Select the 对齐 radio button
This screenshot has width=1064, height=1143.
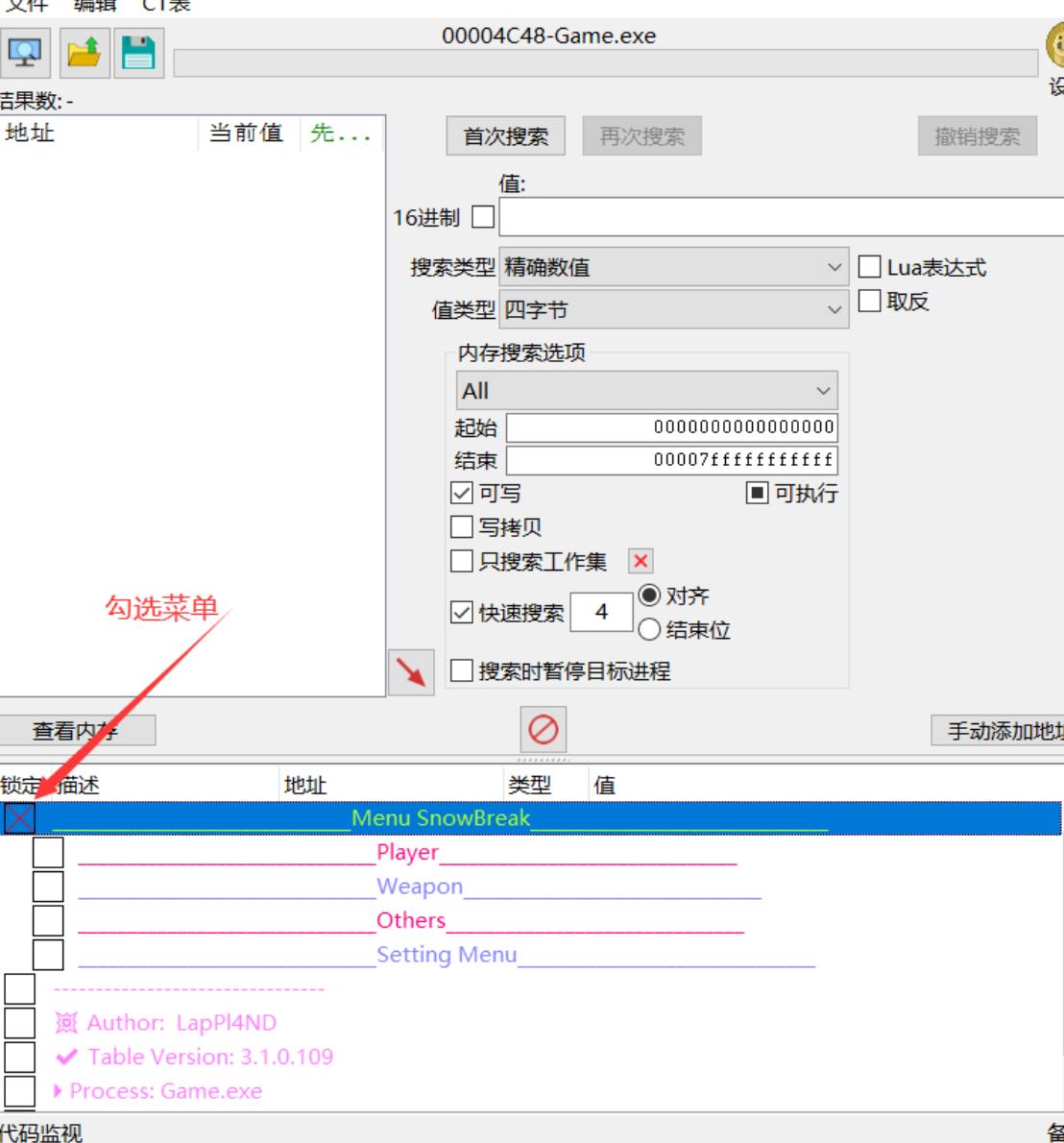tap(649, 595)
